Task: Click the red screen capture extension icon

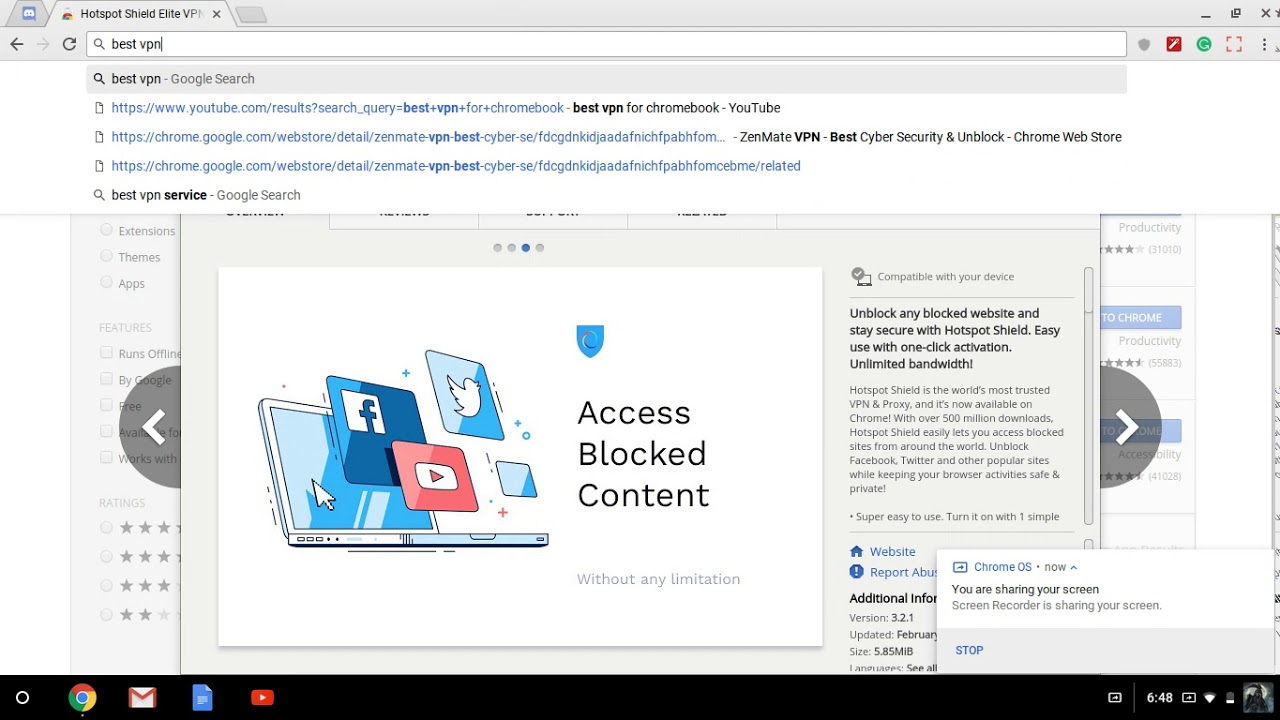Action: (1234, 44)
